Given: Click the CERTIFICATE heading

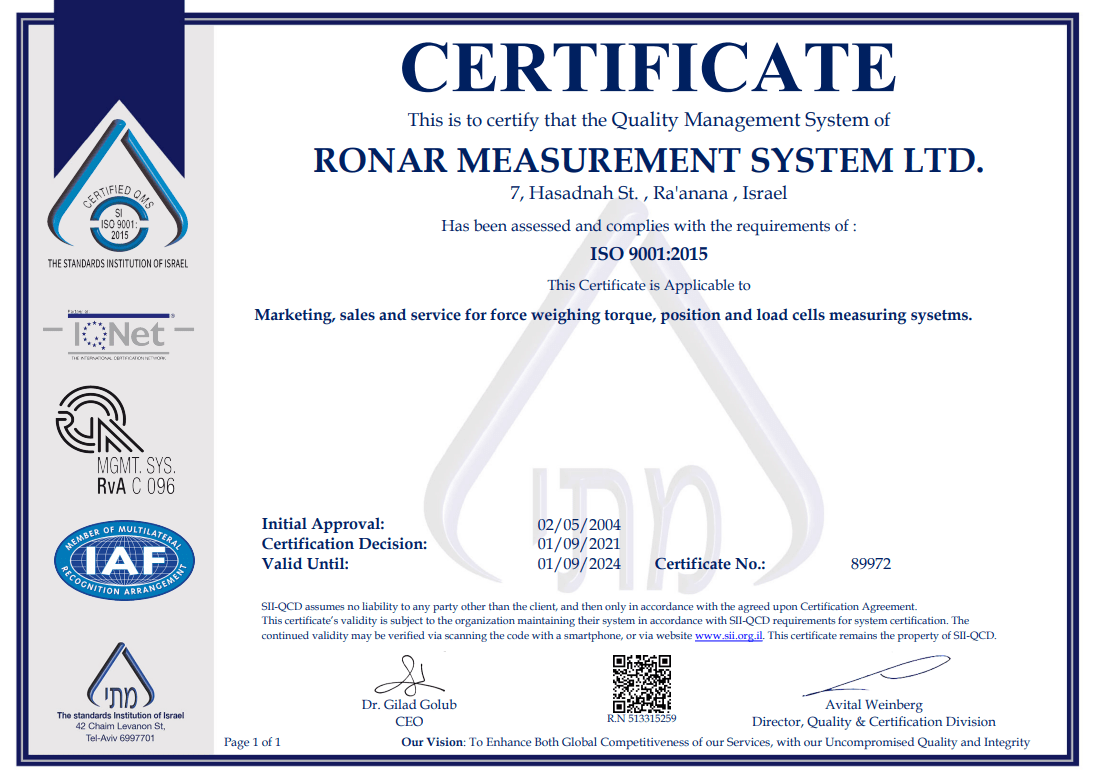Looking at the screenshot, I should coord(648,68).
